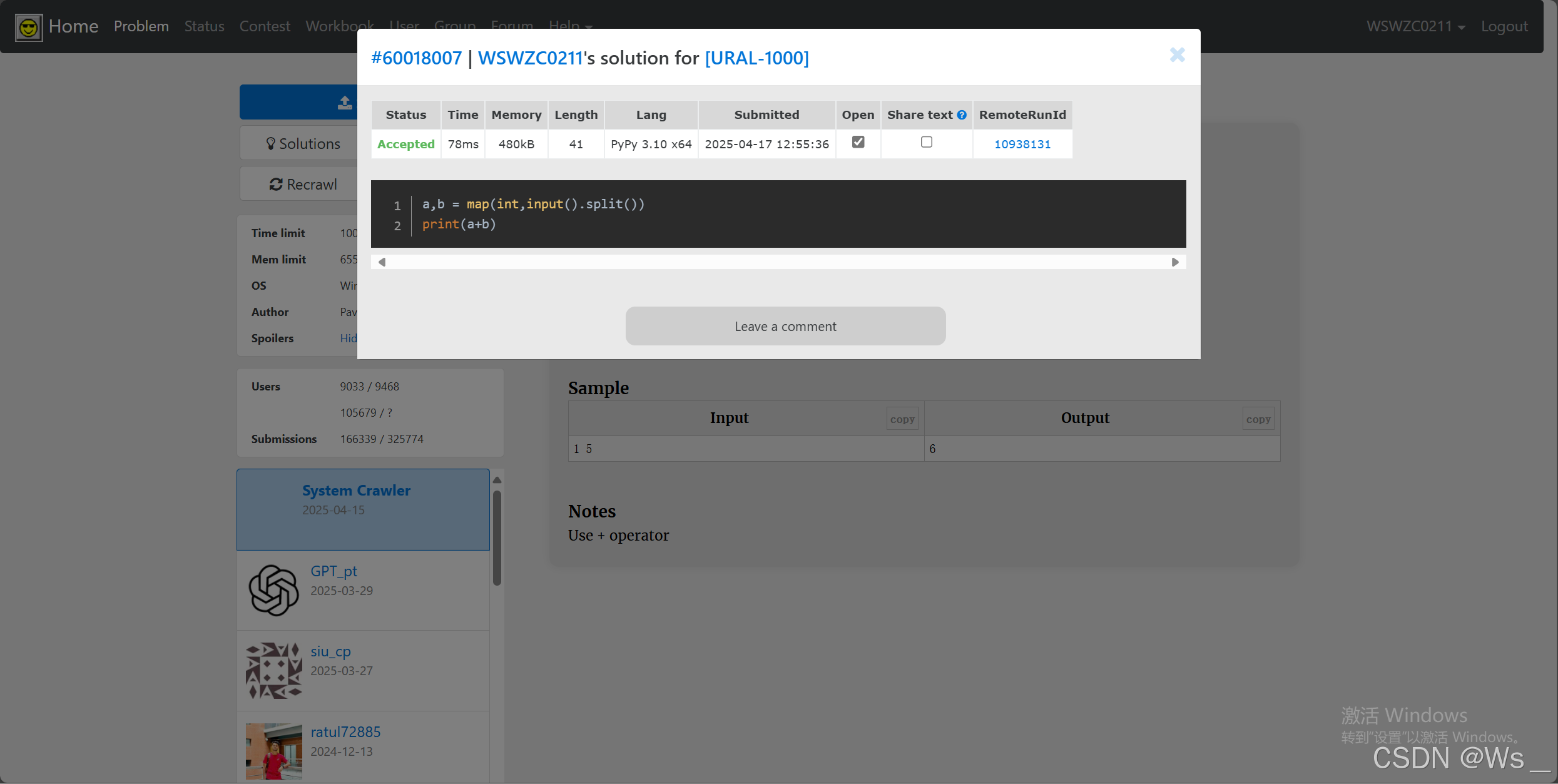
Task: Click the GPT_pt avatar image
Action: tap(273, 590)
